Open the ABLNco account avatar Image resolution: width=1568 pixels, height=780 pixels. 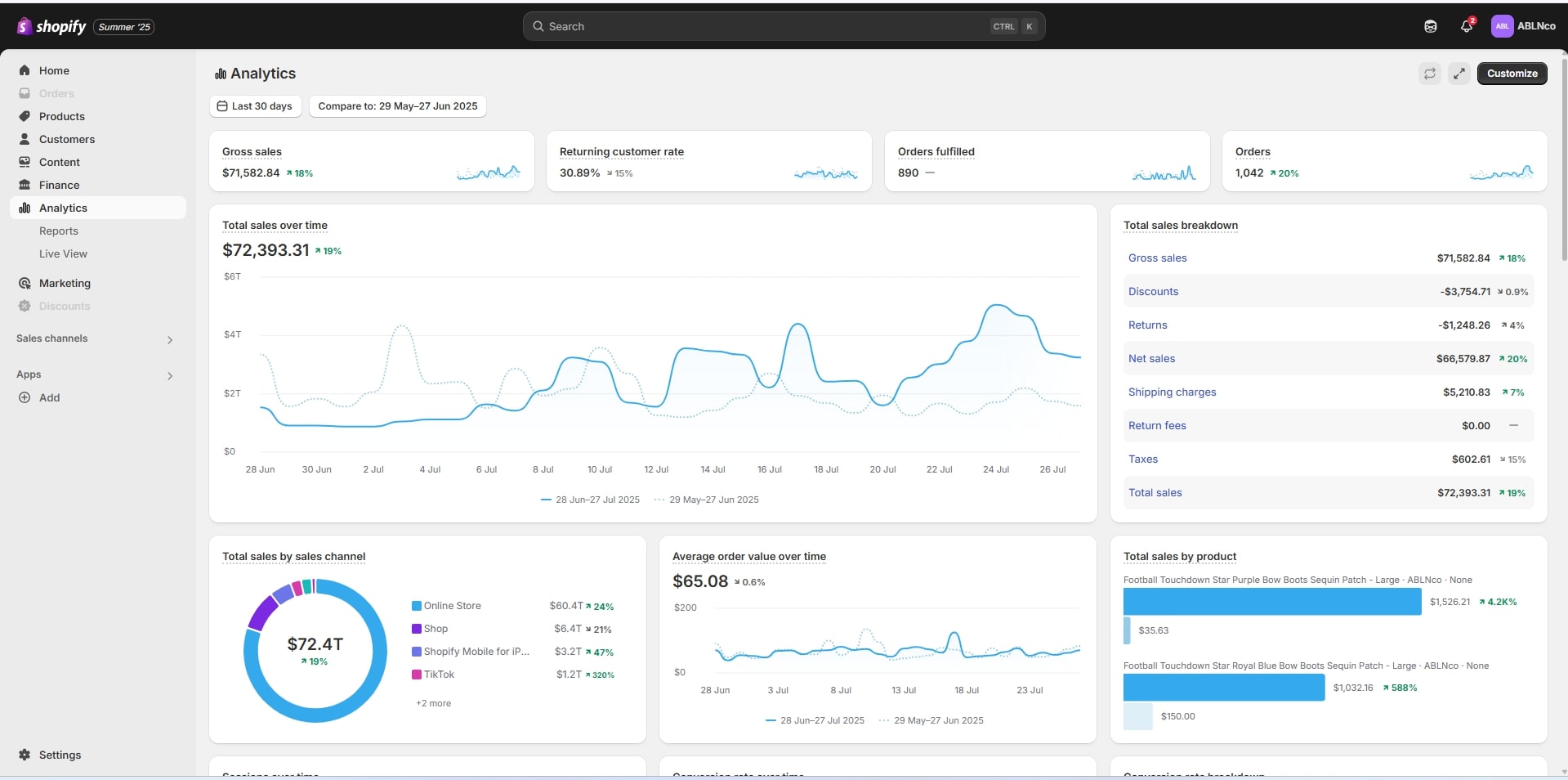pyautogui.click(x=1502, y=26)
